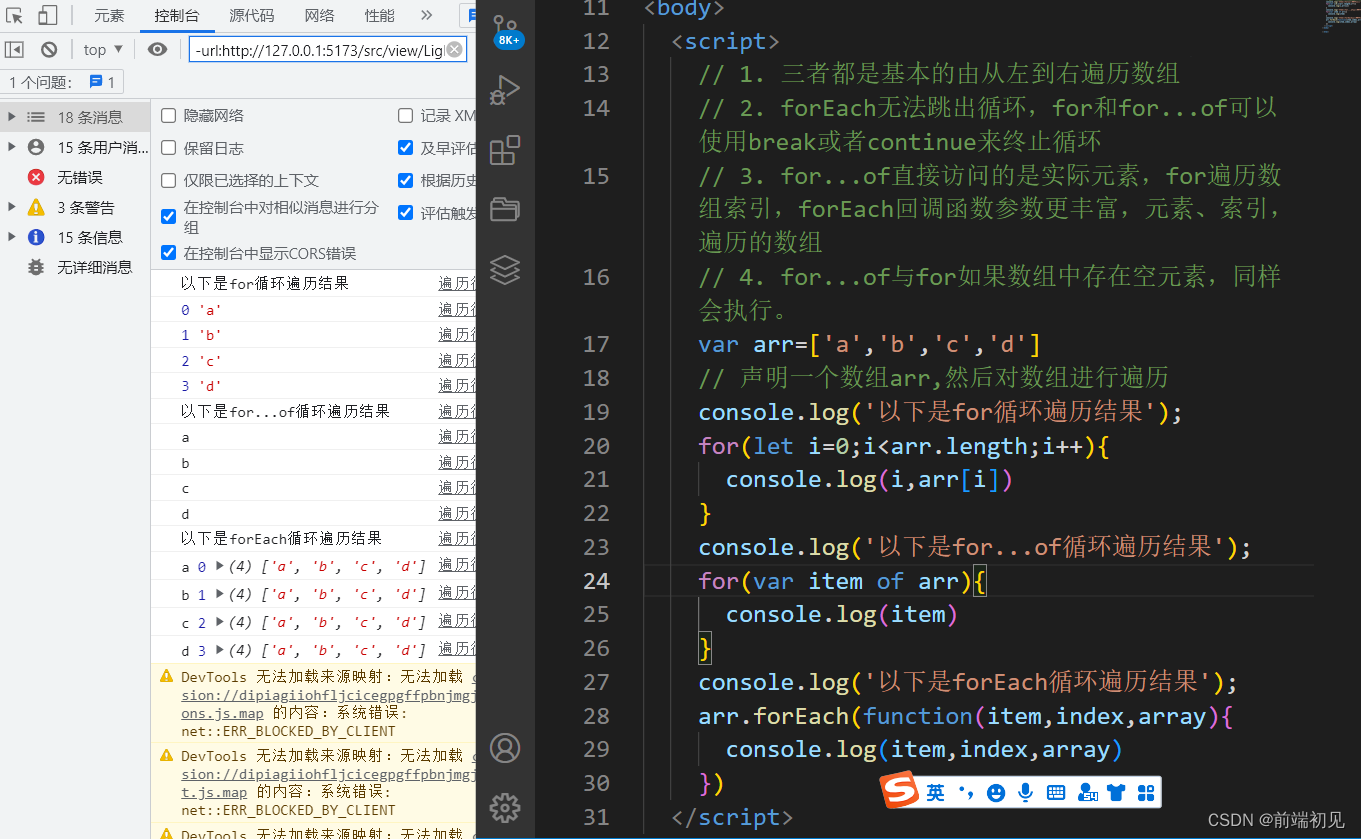Expand the 3 条警告 group

point(11,207)
